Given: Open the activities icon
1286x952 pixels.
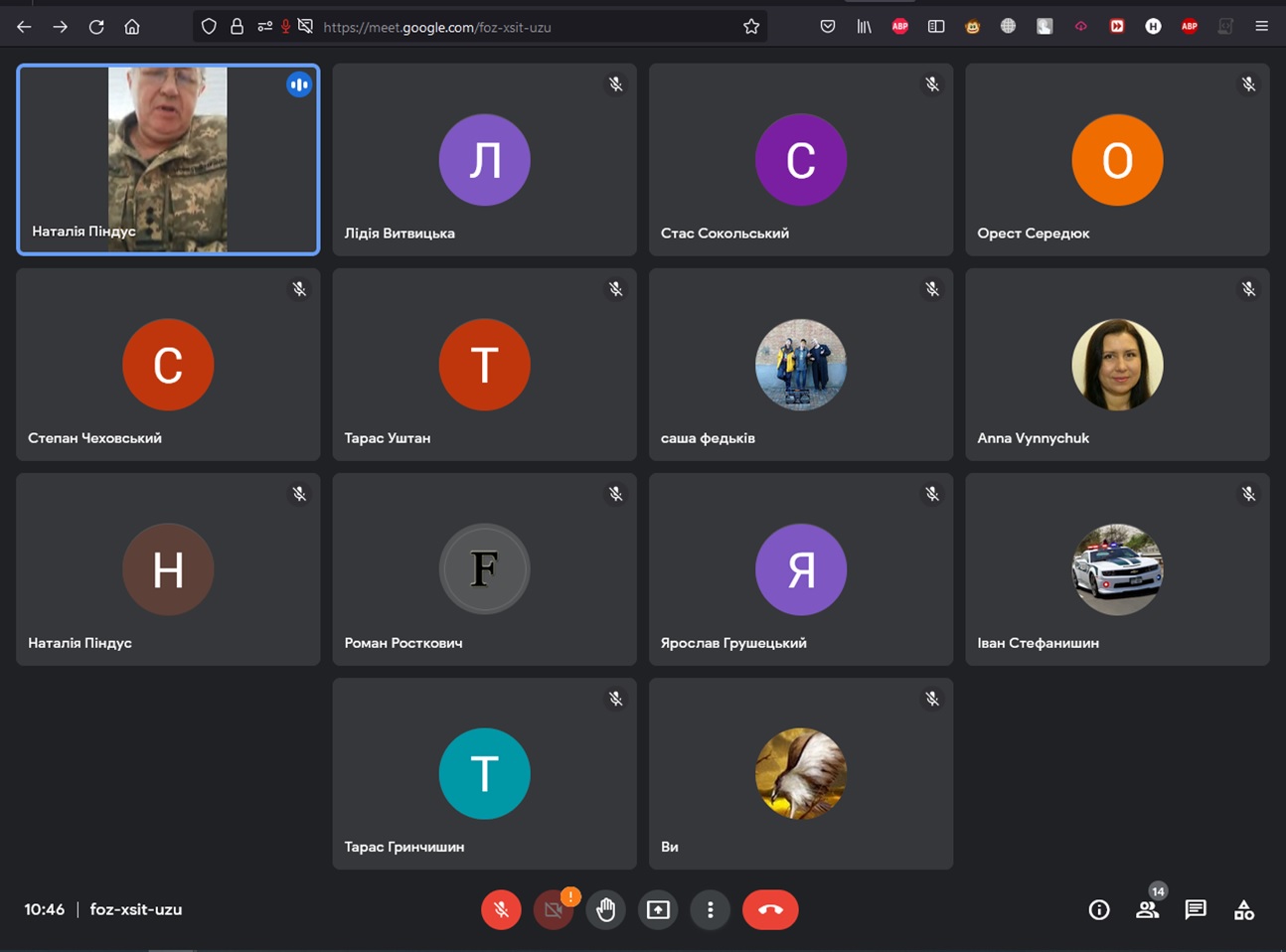Looking at the screenshot, I should coord(1243,909).
